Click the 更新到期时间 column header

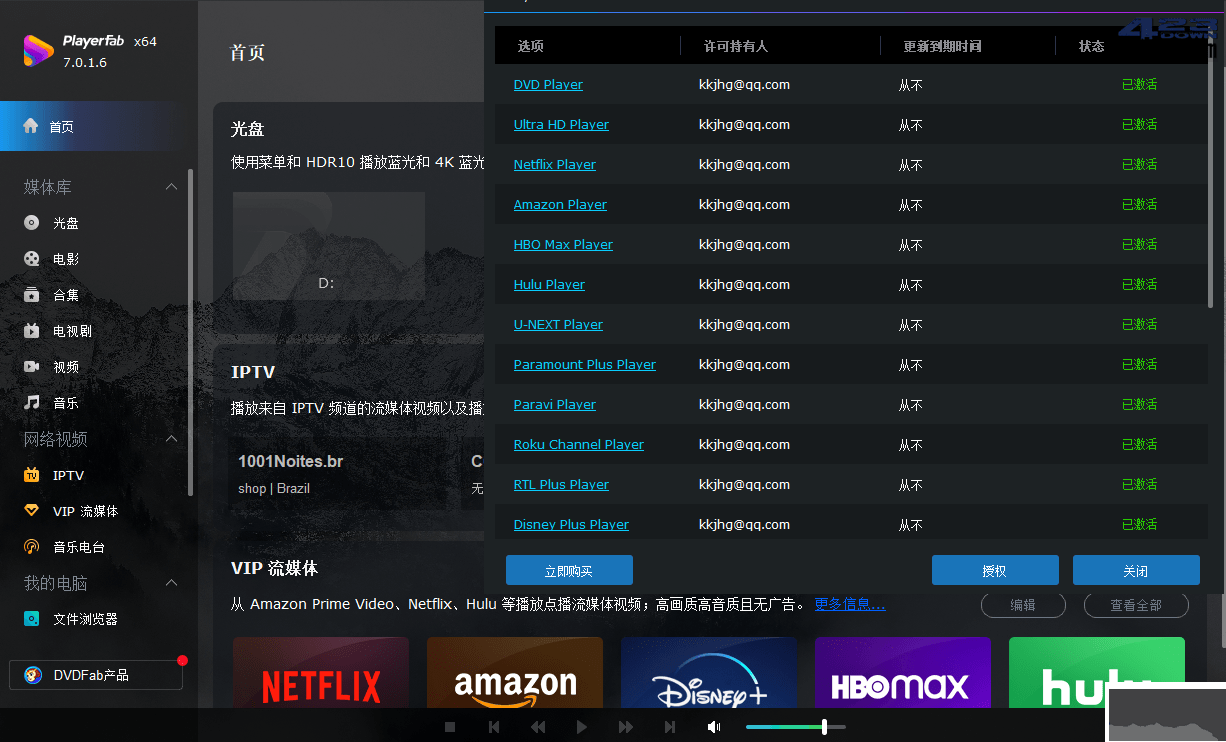(x=942, y=46)
